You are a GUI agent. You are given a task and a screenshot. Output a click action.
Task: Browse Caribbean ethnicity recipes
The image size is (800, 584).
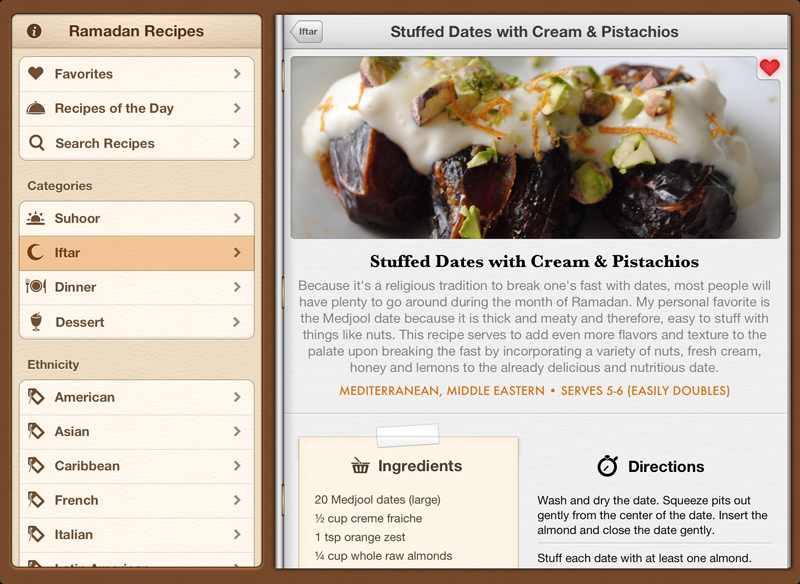[x=137, y=466]
